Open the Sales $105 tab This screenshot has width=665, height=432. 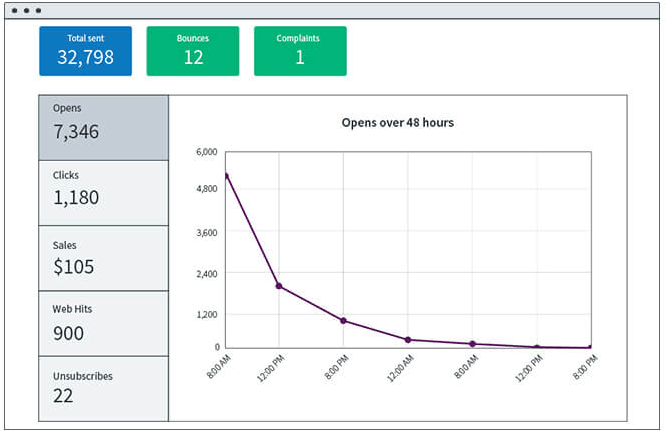(x=103, y=258)
